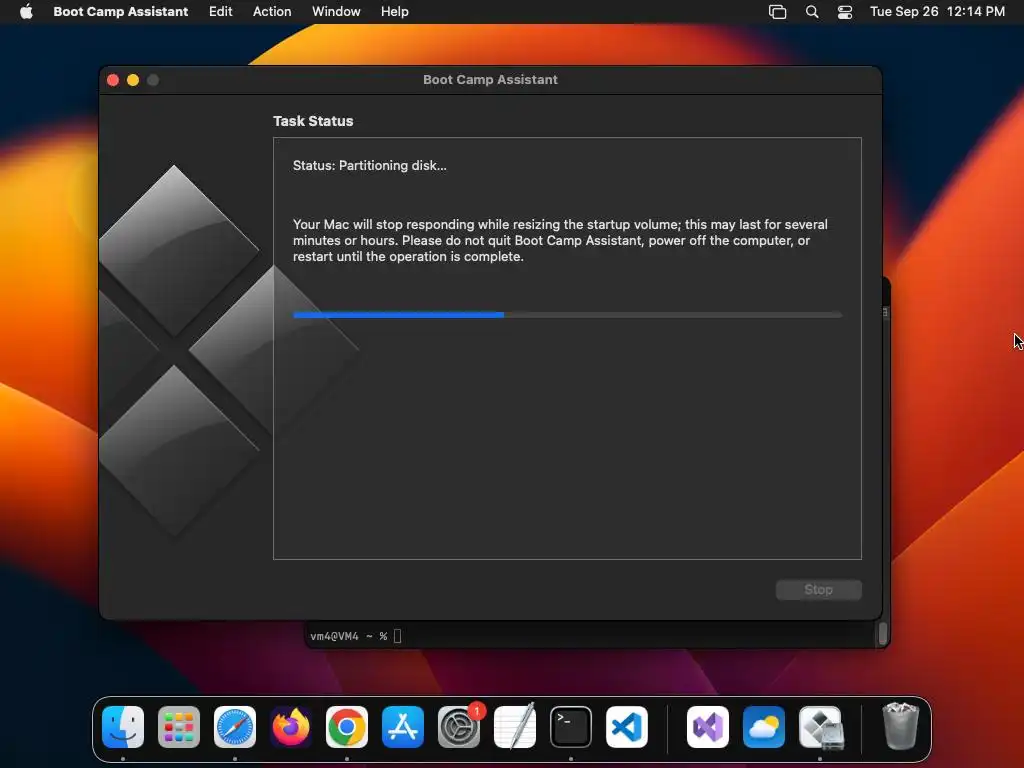Open Finder from the Dock
This screenshot has width=1024, height=768.
coord(123,727)
